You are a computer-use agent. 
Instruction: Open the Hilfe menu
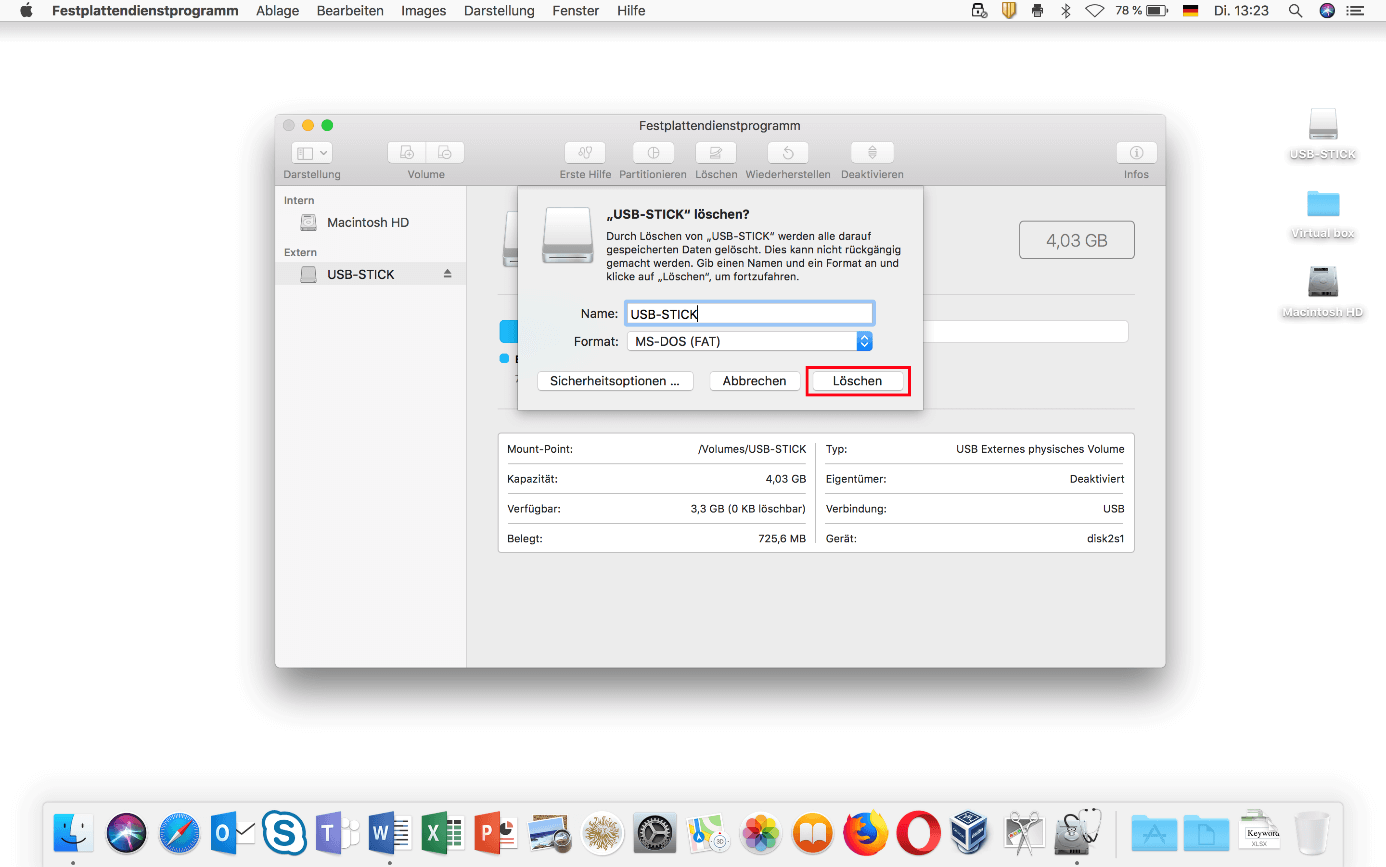[631, 11]
